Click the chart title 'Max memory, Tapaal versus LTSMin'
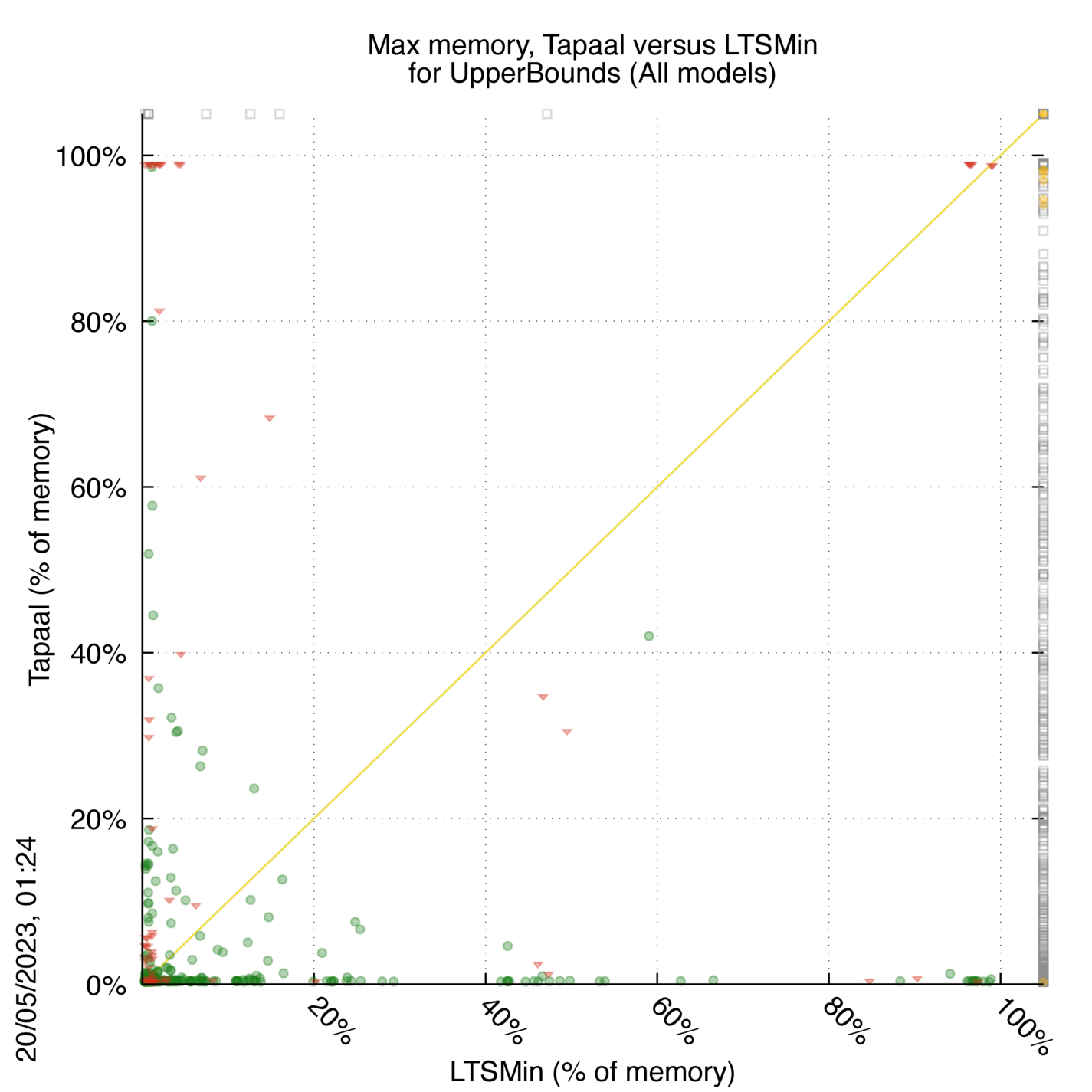Viewport: 1092px width, 1092px height. coord(592,45)
